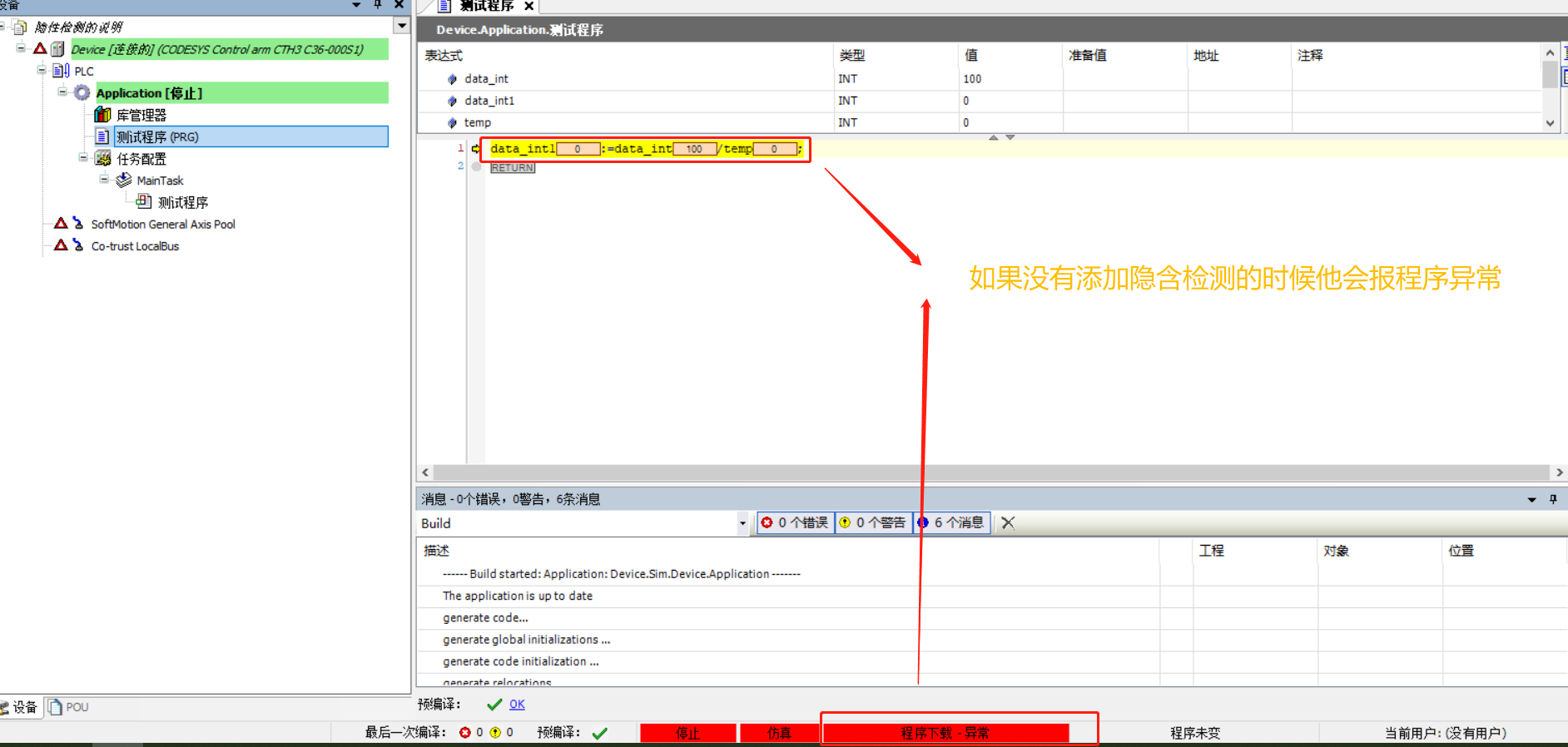Toggle the 6 个消息 messages filter
This screenshot has width=1568, height=747.
point(951,522)
